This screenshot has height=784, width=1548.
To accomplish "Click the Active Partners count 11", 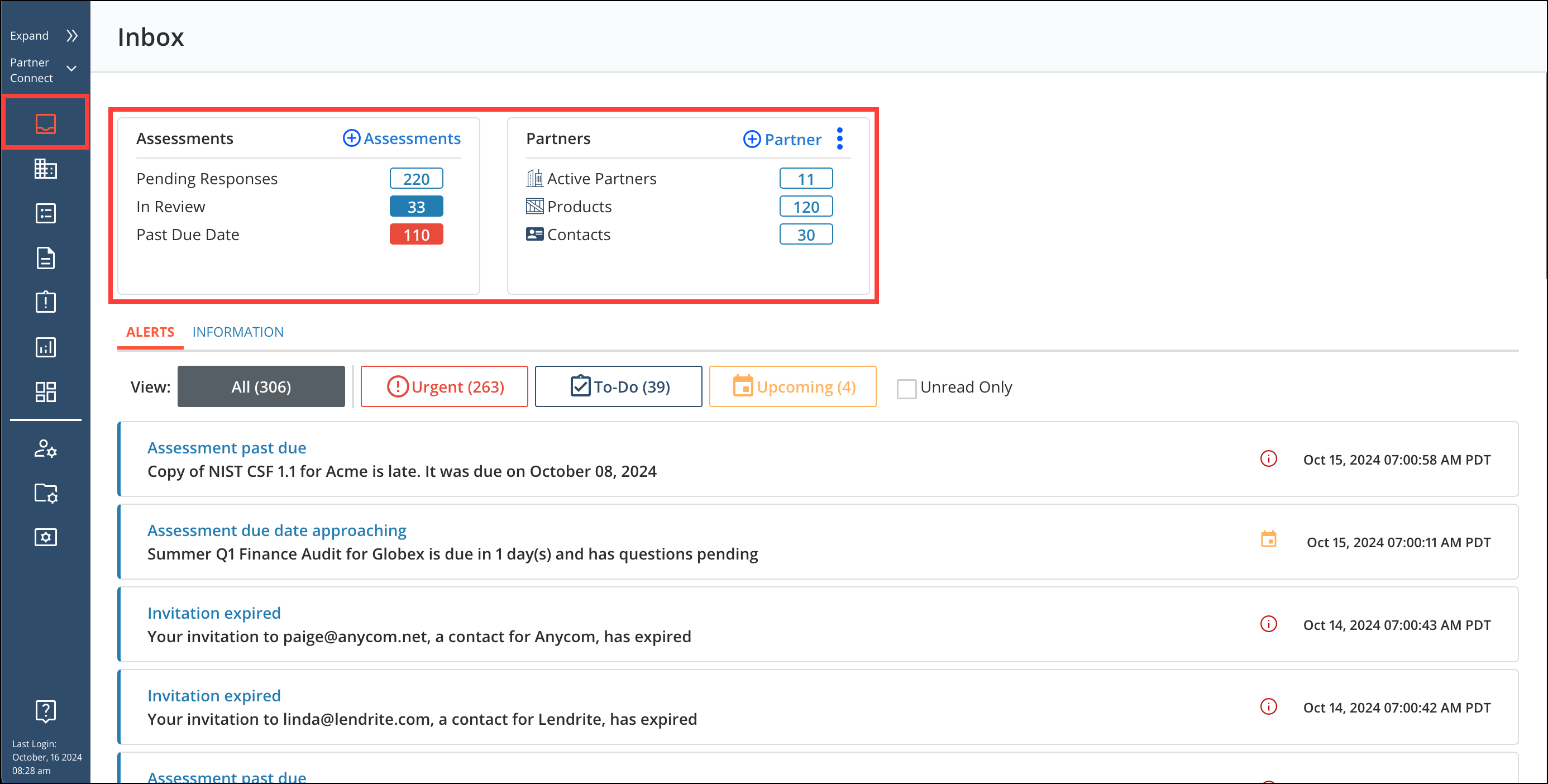I will 806,179.
